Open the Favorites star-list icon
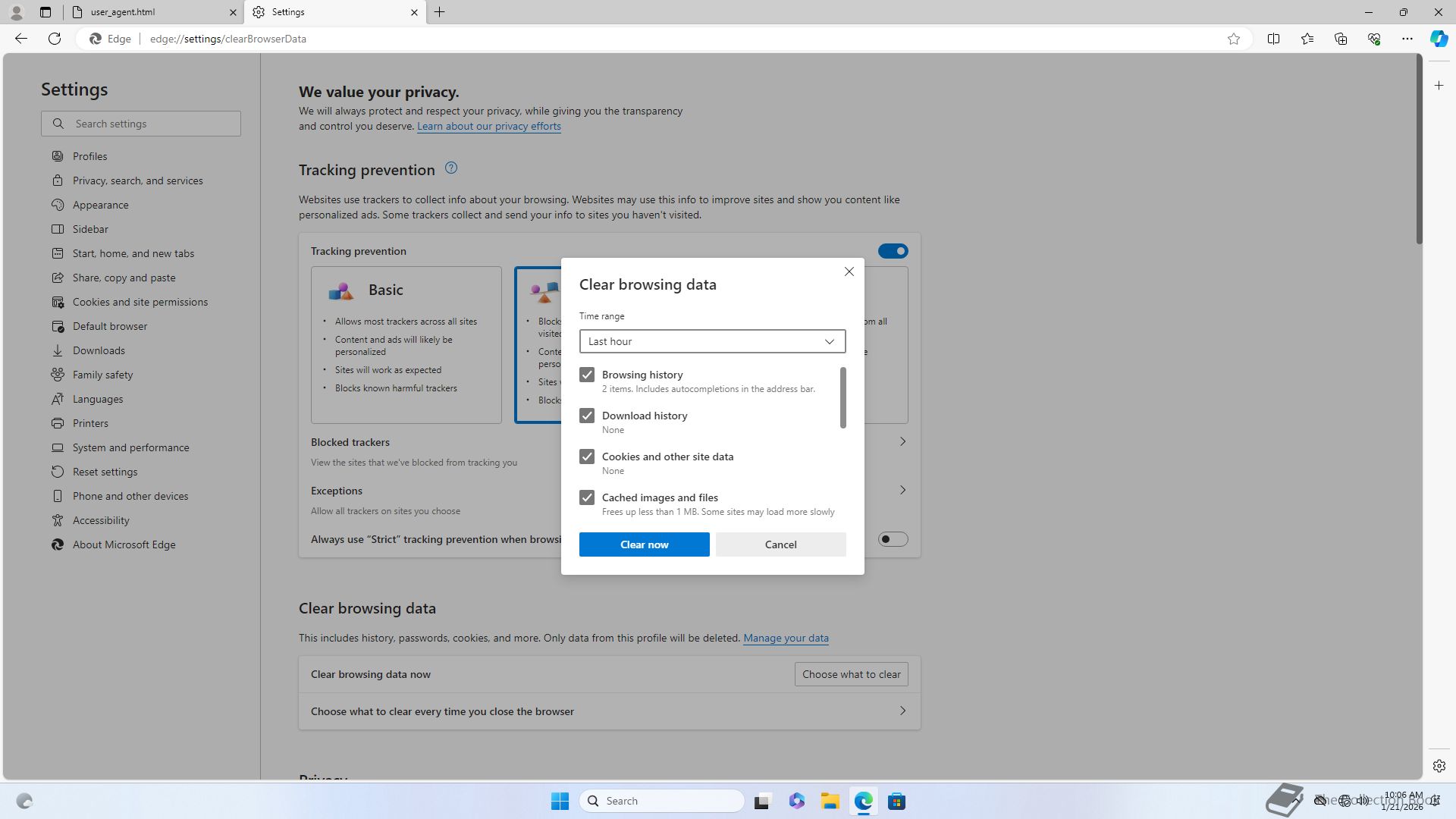This screenshot has width=1456, height=819. [1307, 39]
